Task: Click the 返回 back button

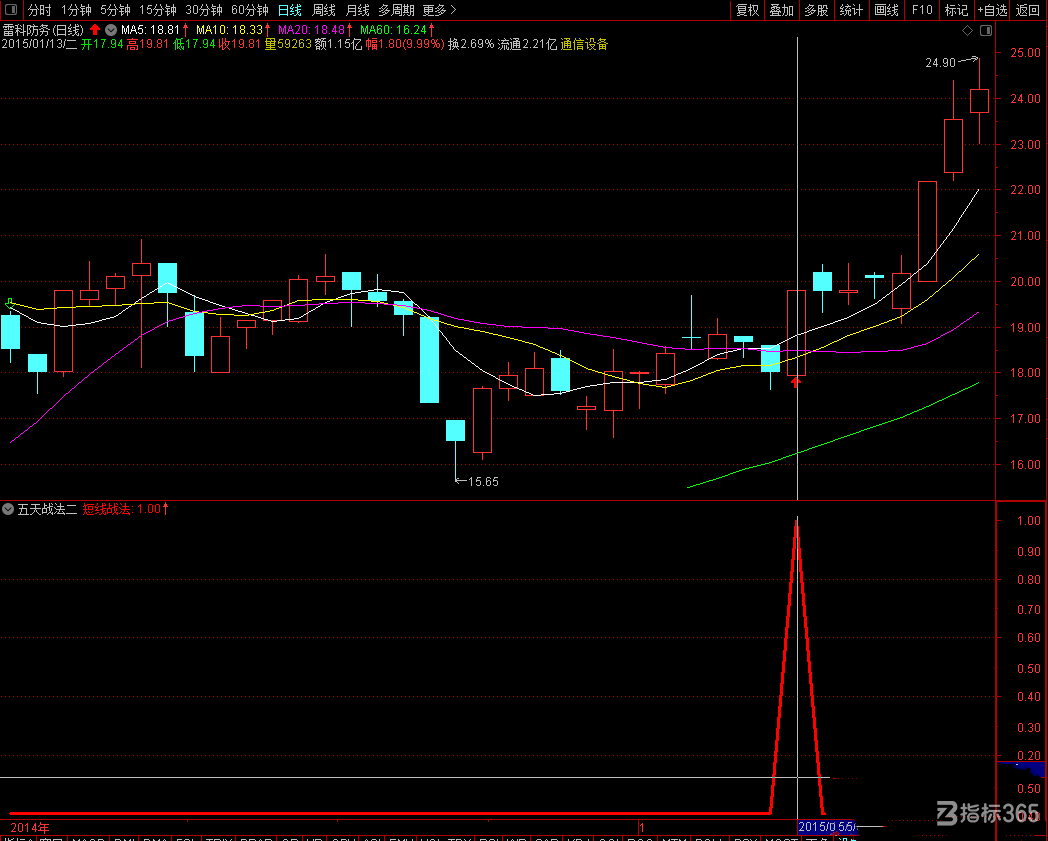Action: point(1028,10)
